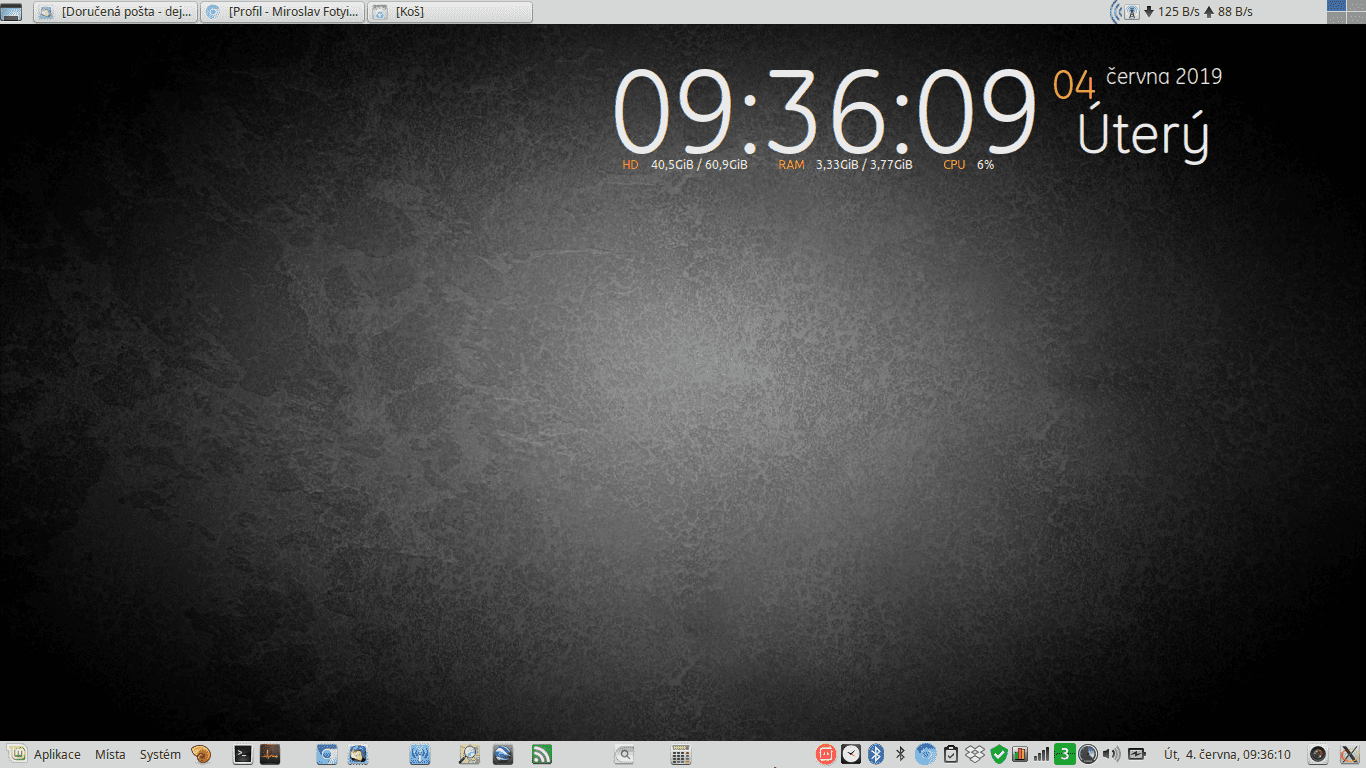Switch to the Koš window
This screenshot has height=768, width=1366.
[450, 12]
